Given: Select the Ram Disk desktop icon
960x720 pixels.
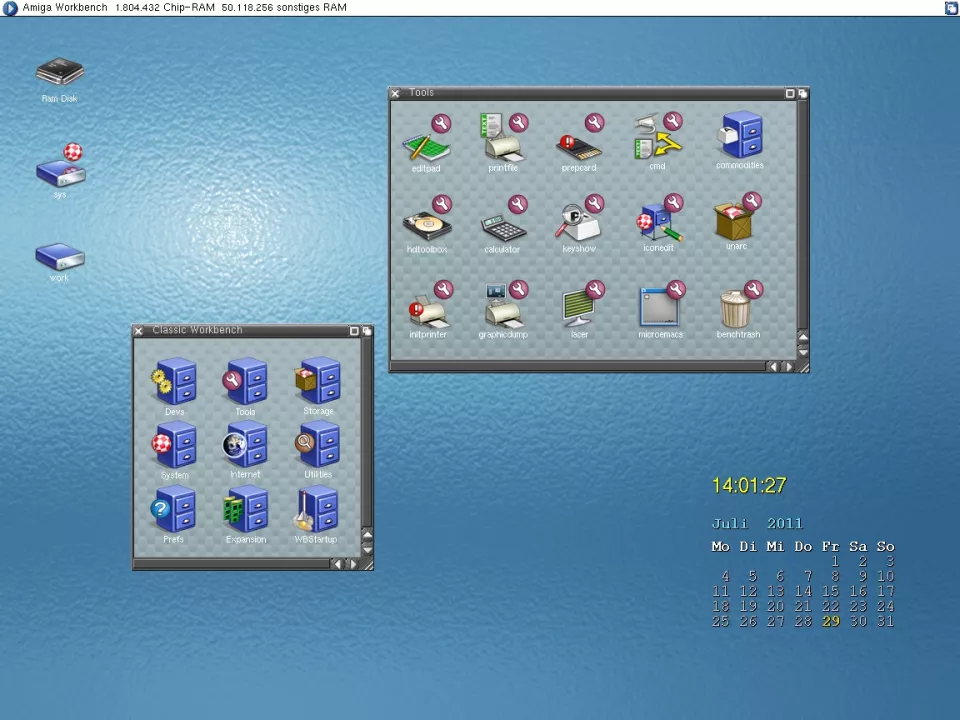Looking at the screenshot, I should click(x=60, y=74).
